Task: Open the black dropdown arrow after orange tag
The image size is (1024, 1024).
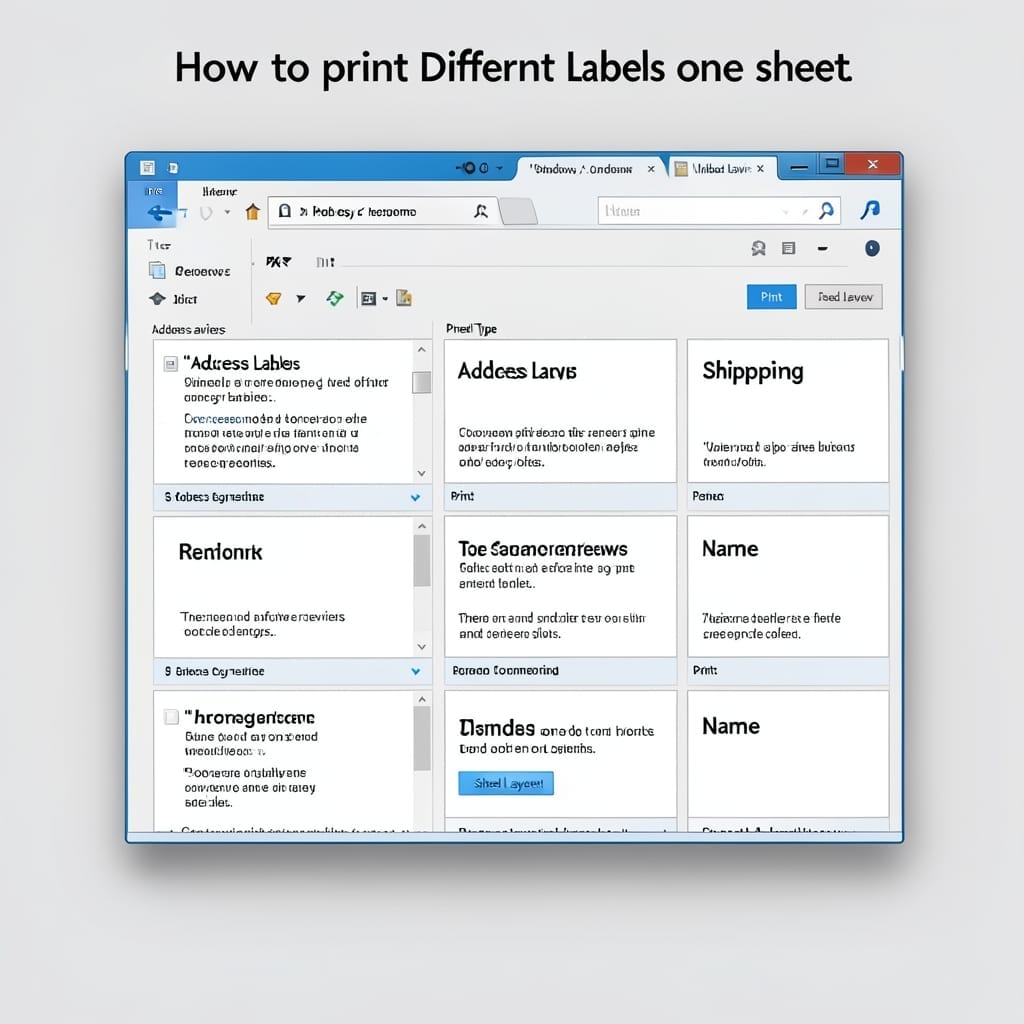Action: pos(300,299)
